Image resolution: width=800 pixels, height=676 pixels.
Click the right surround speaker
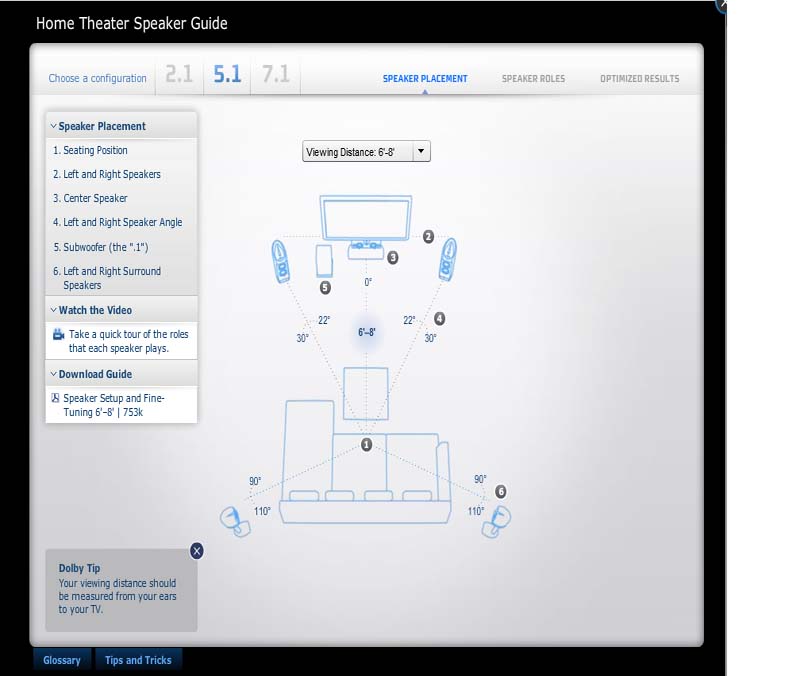(x=496, y=521)
